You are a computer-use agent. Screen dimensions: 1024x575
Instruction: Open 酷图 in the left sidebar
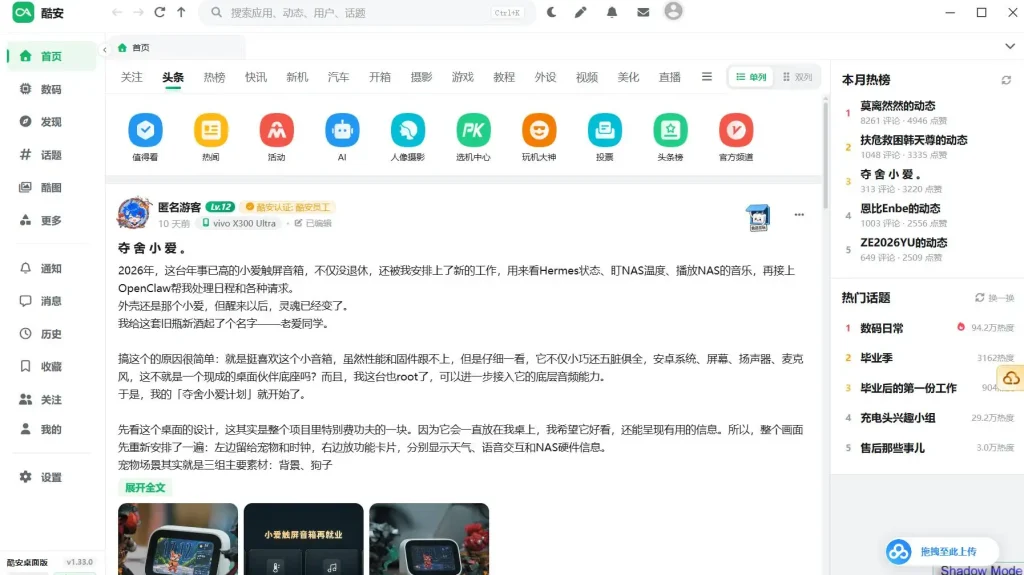51,188
